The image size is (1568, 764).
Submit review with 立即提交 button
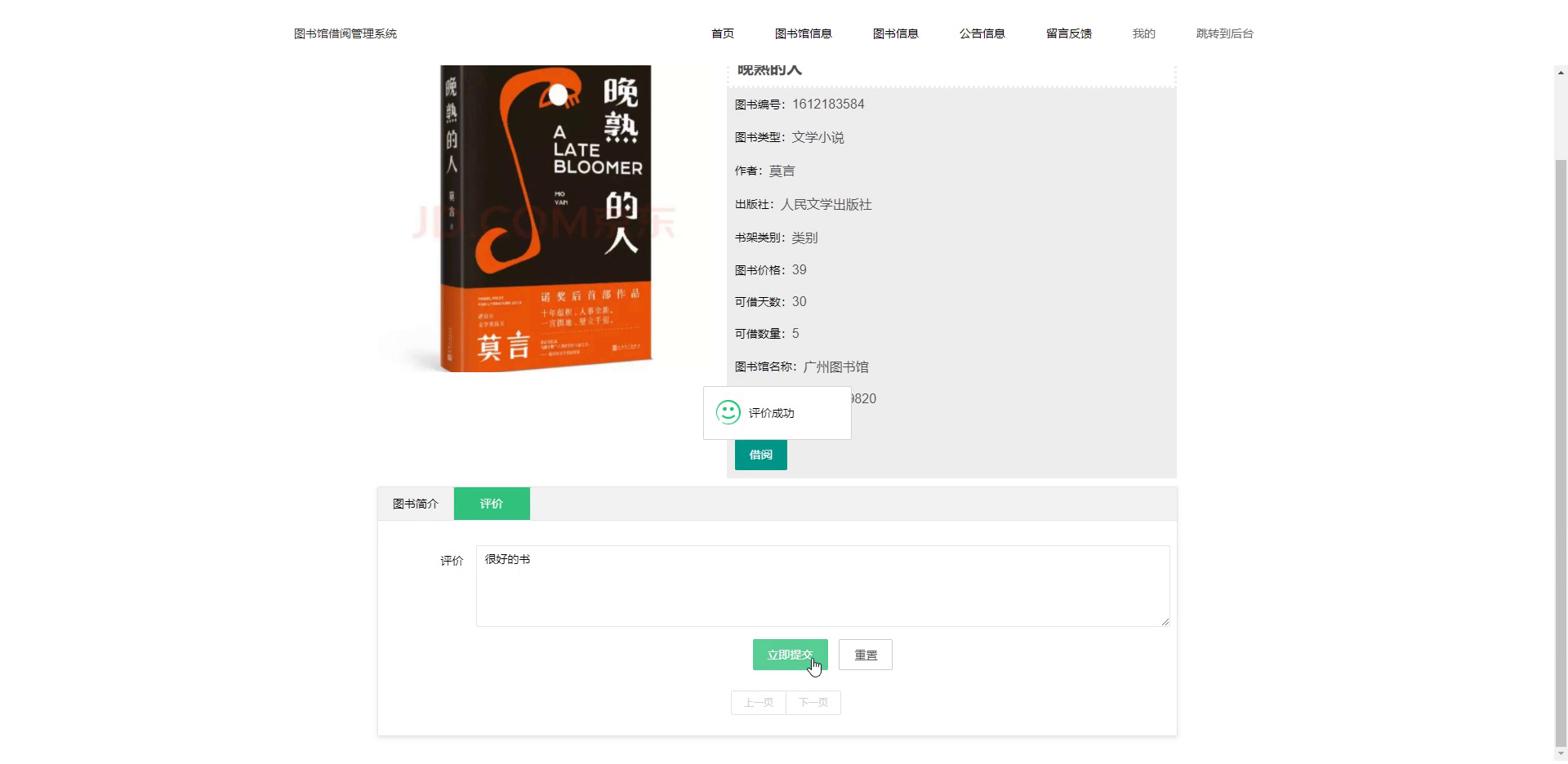(x=791, y=655)
